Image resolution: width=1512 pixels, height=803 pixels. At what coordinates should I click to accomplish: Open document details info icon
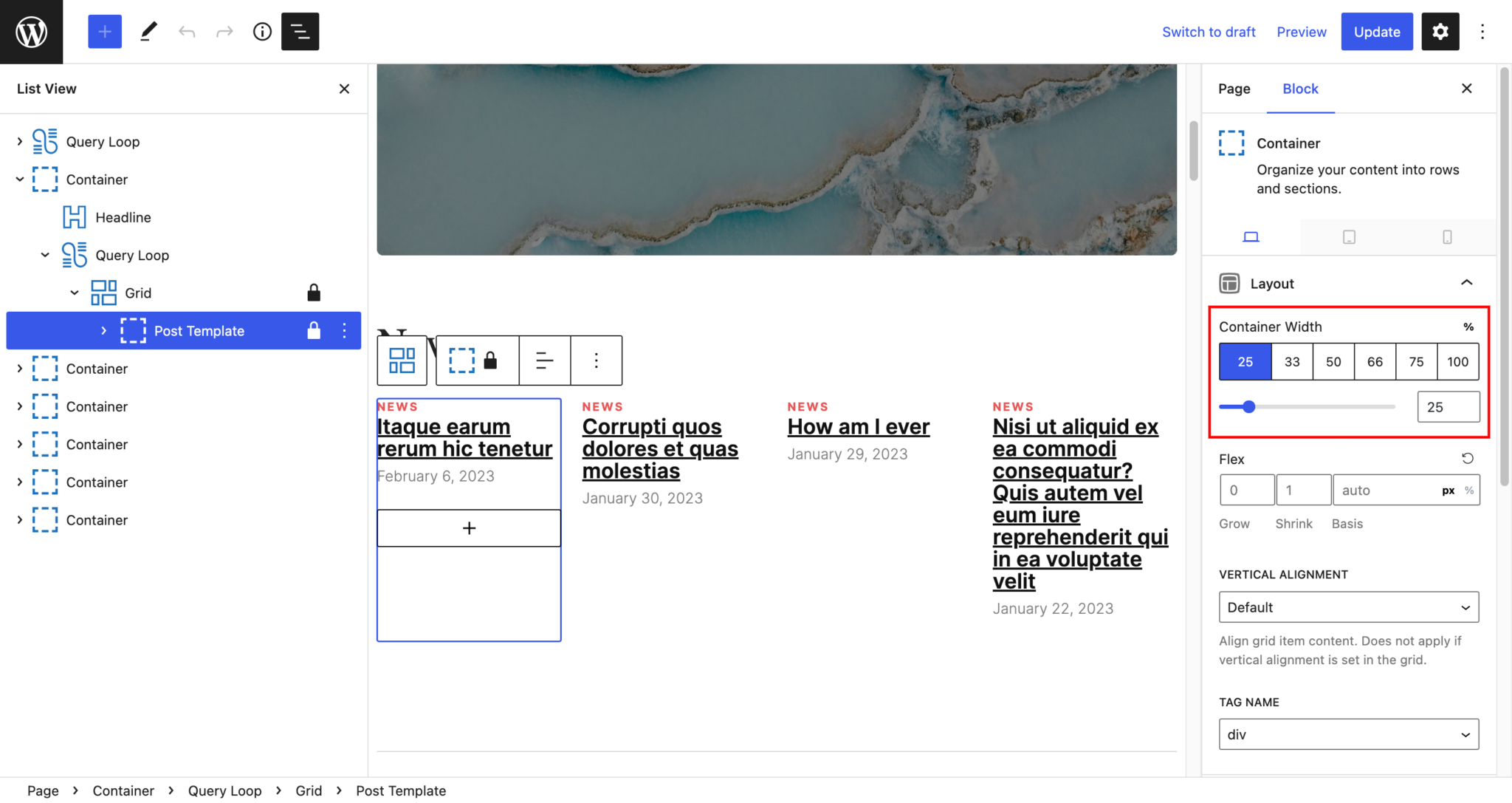(x=262, y=32)
